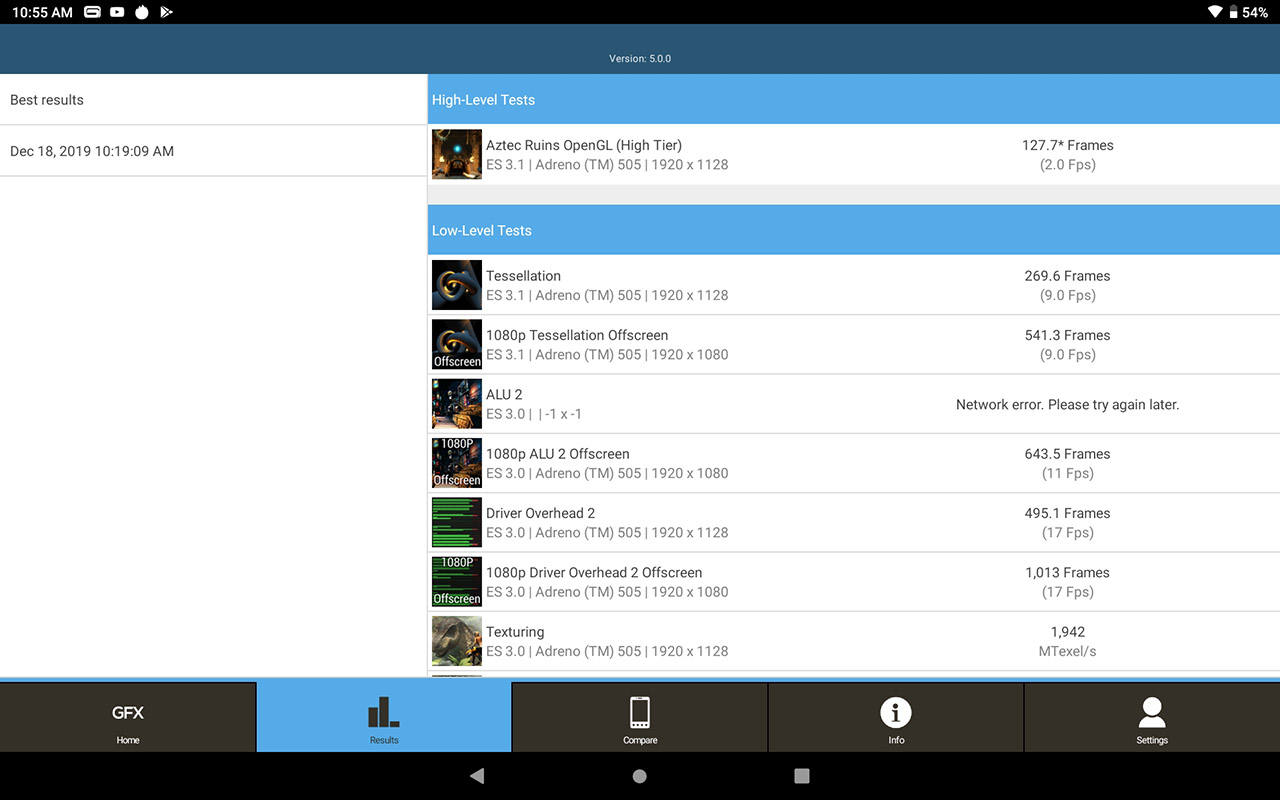This screenshot has height=800, width=1280.
Task: Tap the 1080p ALU 2 Offscreen thumbnail
Action: coord(457,463)
